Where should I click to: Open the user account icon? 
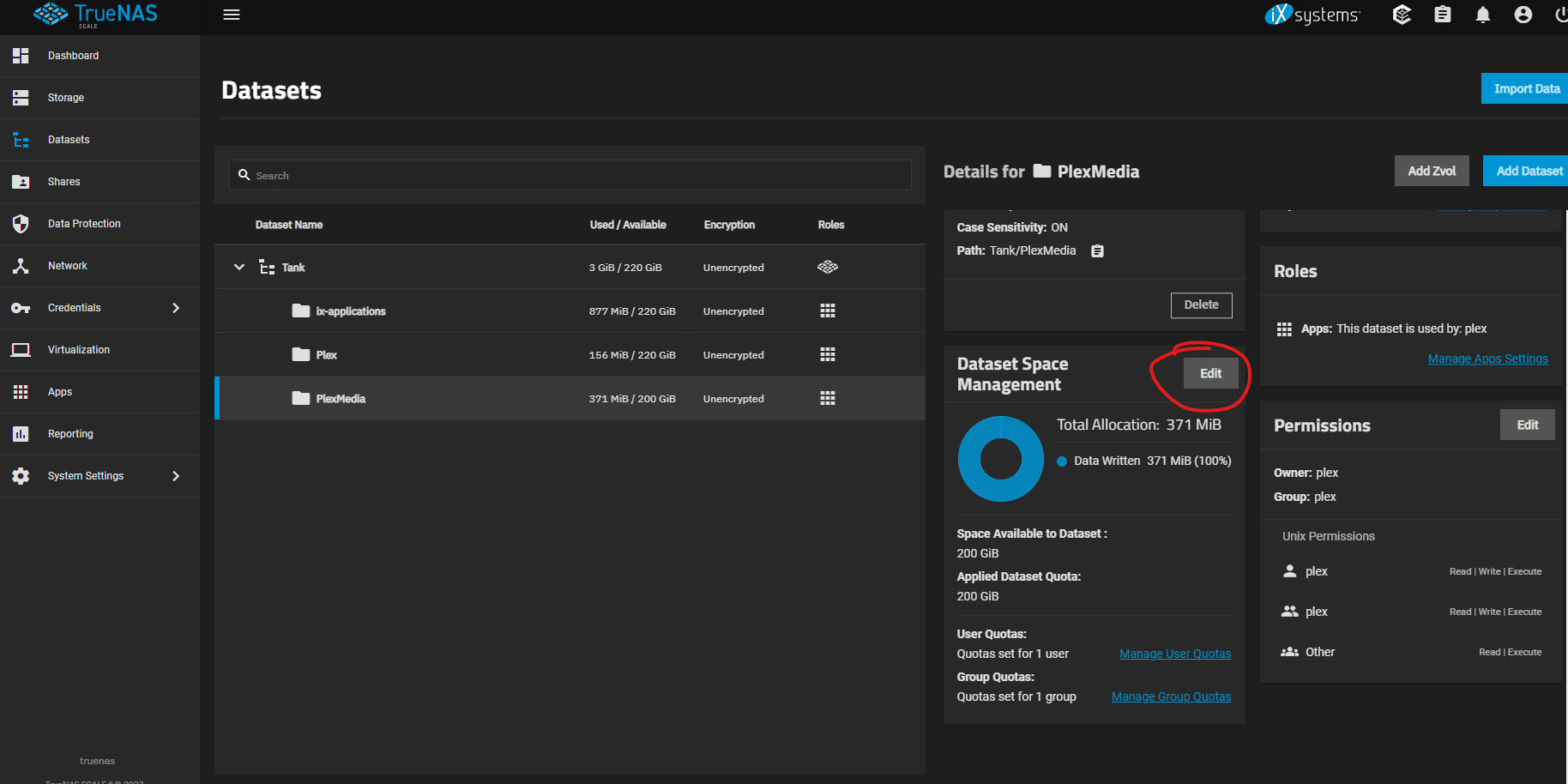click(x=1523, y=15)
